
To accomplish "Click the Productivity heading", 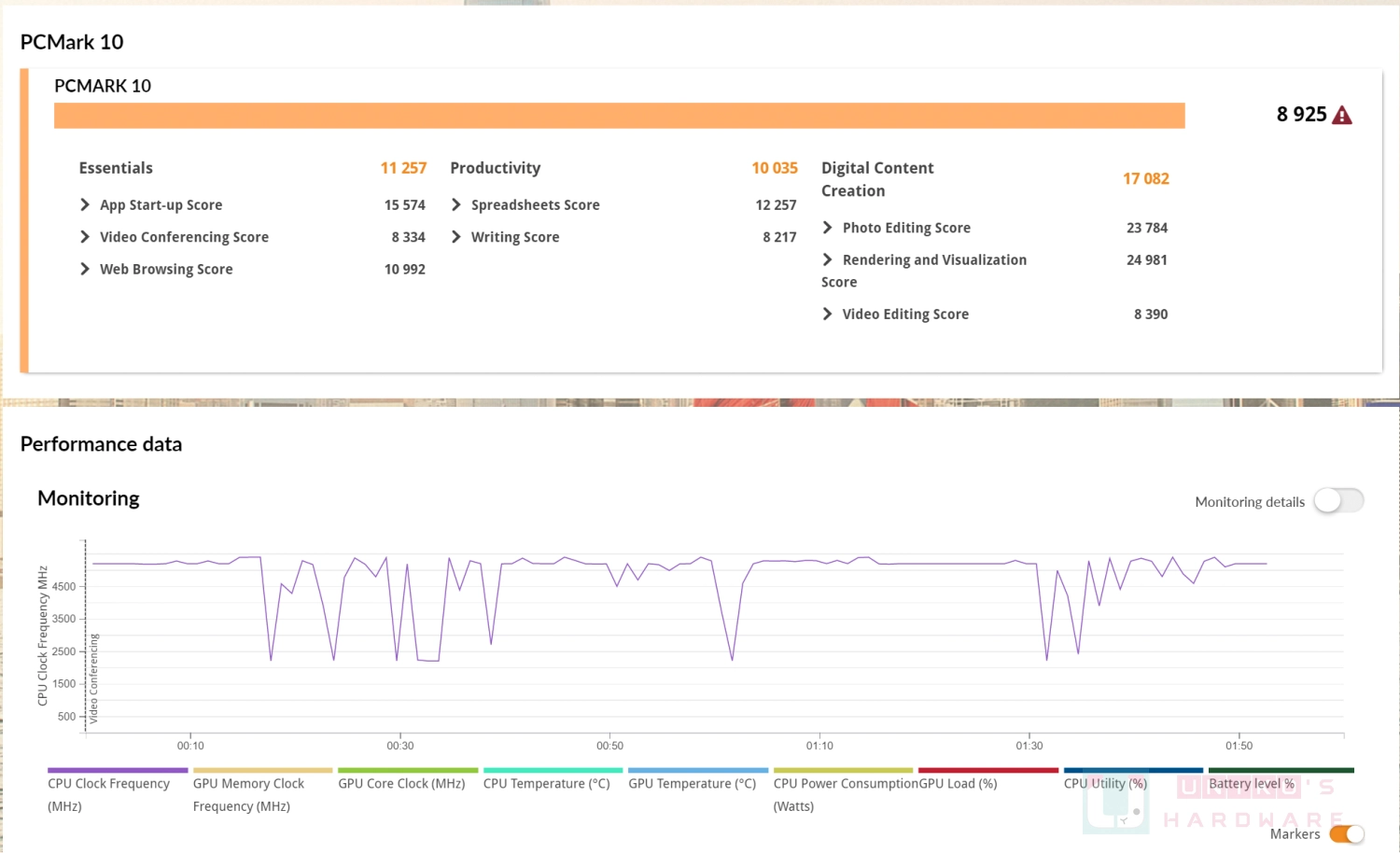I will [496, 168].
